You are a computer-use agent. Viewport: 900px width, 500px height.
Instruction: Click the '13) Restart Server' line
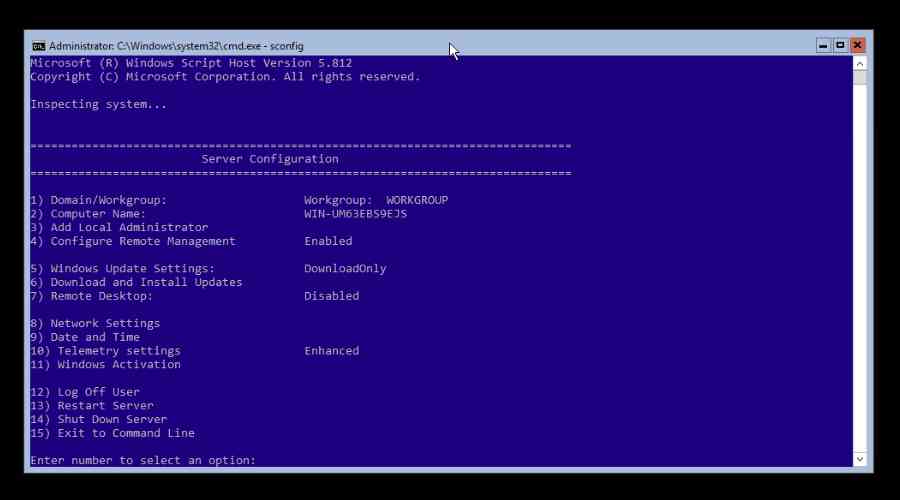coord(92,406)
